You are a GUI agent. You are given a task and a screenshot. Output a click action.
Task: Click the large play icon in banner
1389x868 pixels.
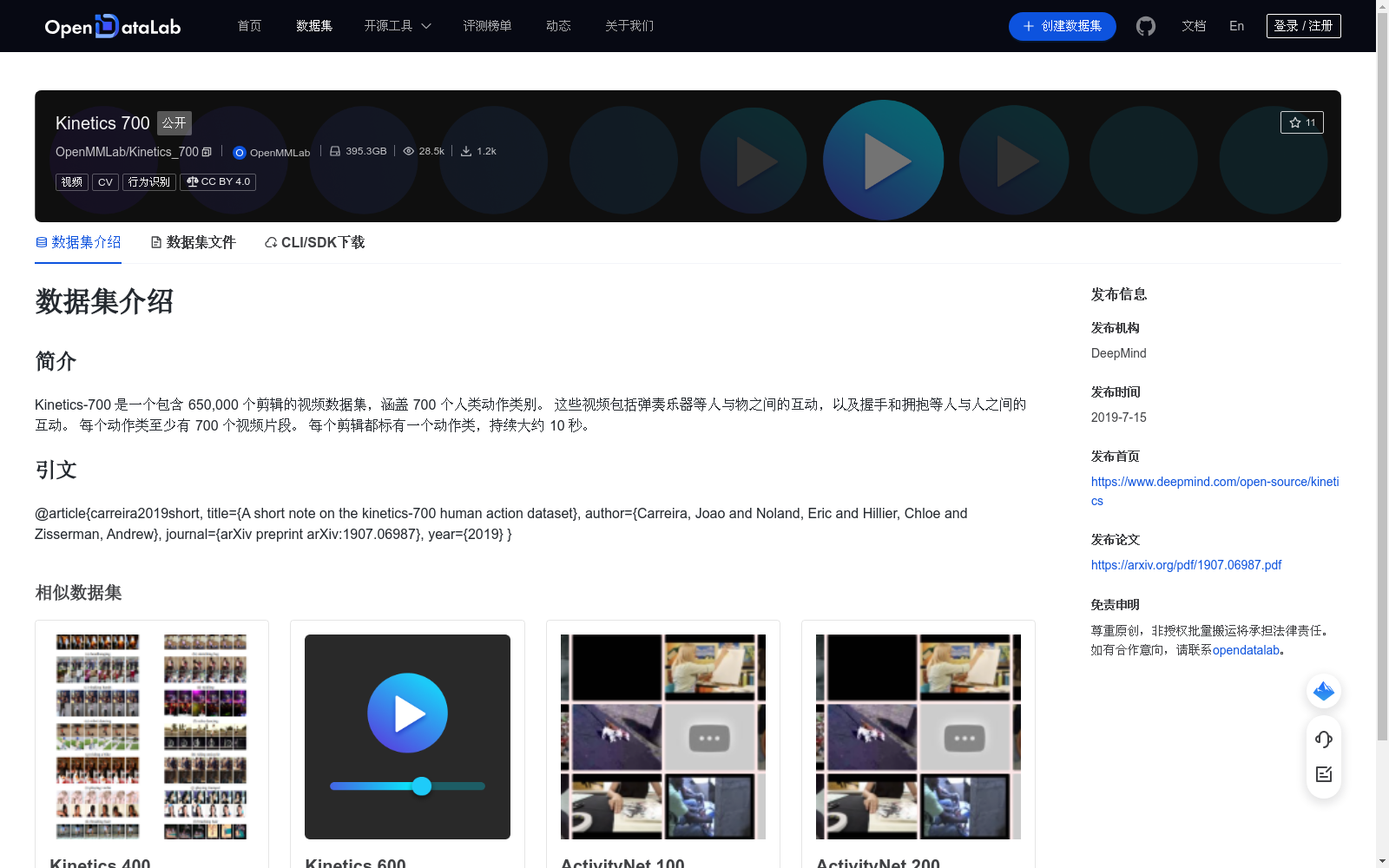coord(884,161)
